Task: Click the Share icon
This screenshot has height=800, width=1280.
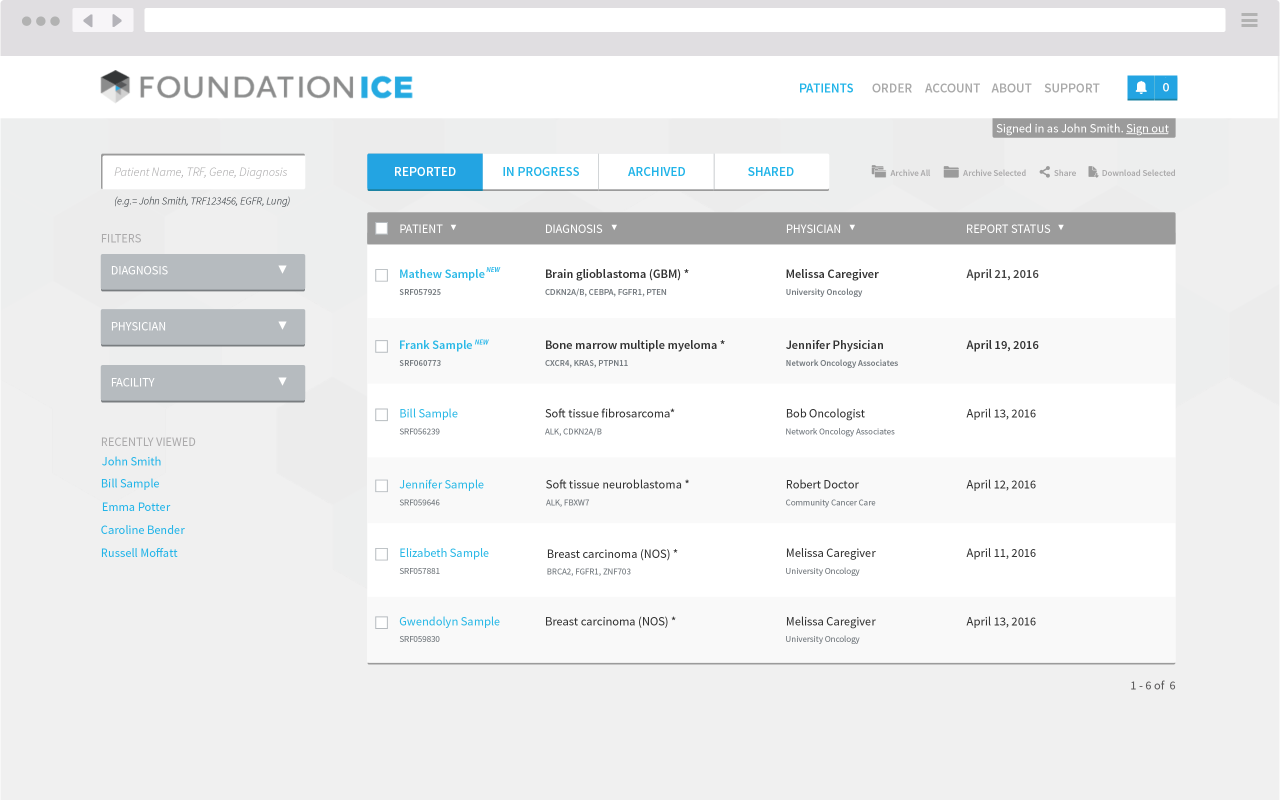Action: [x=1044, y=172]
